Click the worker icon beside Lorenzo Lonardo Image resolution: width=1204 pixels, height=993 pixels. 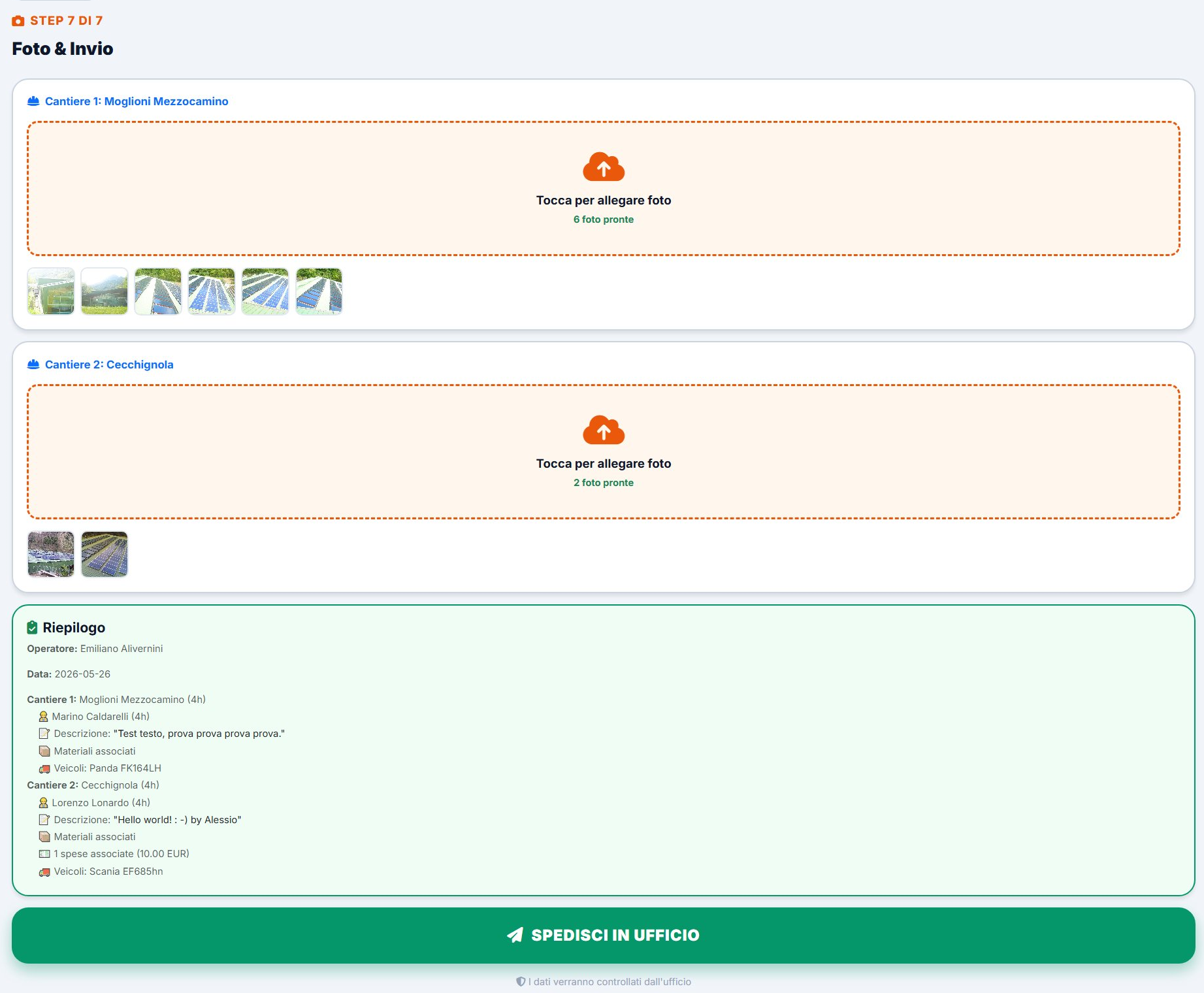coord(44,803)
